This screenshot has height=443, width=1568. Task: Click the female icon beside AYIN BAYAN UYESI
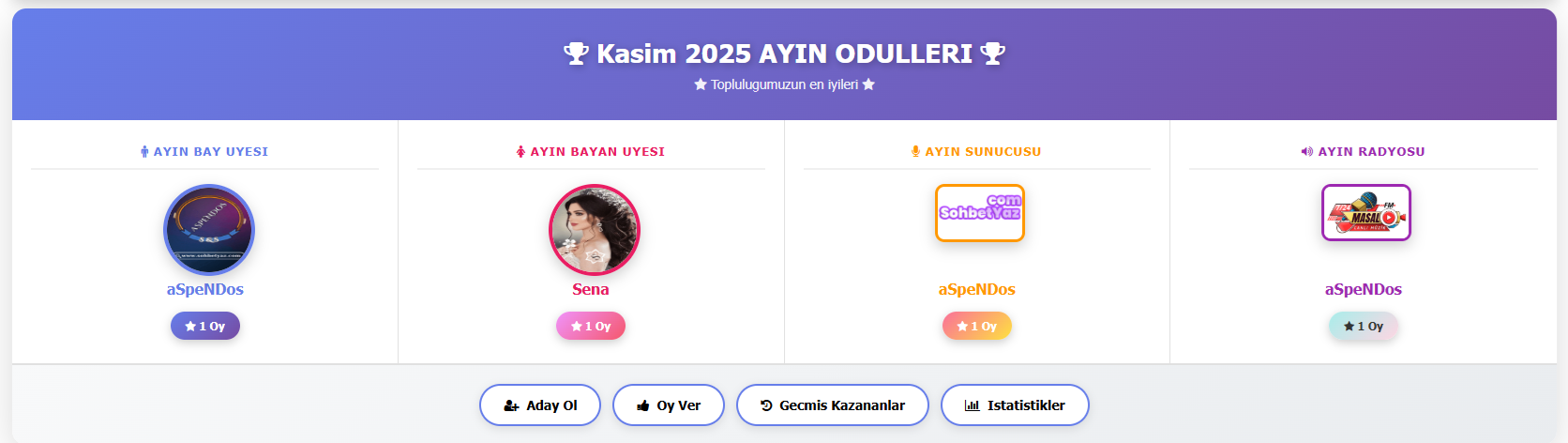pyautogui.click(x=520, y=151)
